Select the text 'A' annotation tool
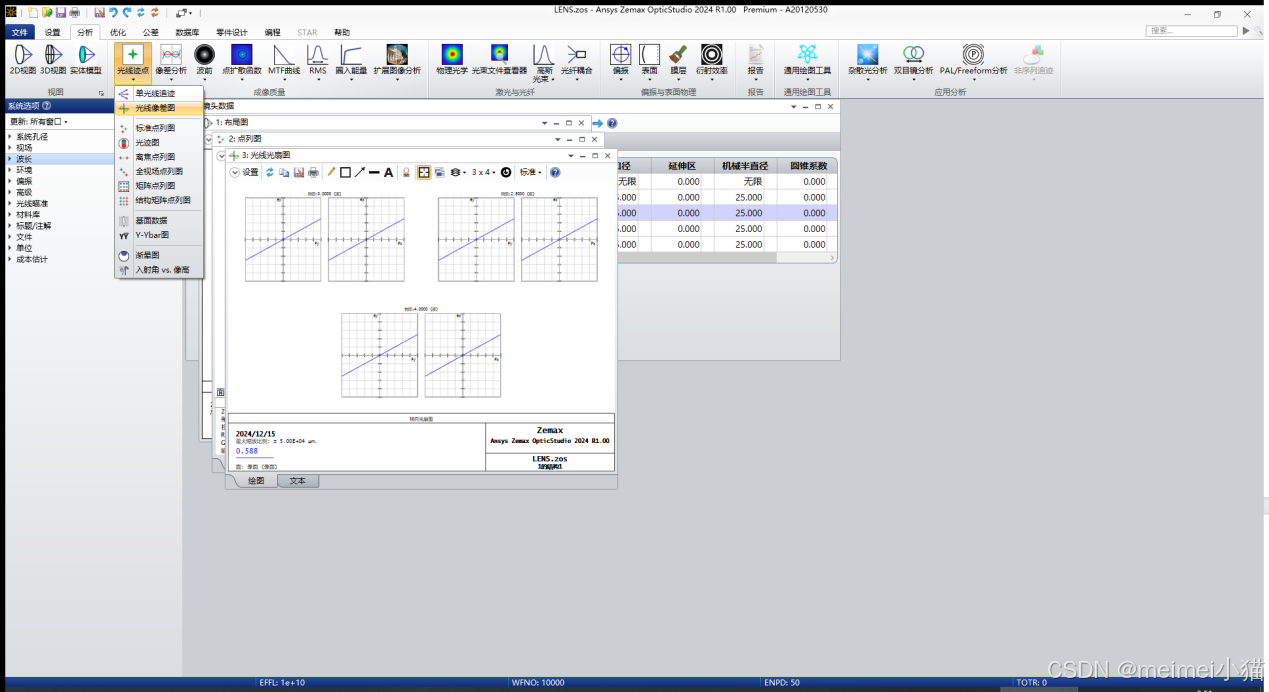1269x692 pixels. (x=389, y=172)
